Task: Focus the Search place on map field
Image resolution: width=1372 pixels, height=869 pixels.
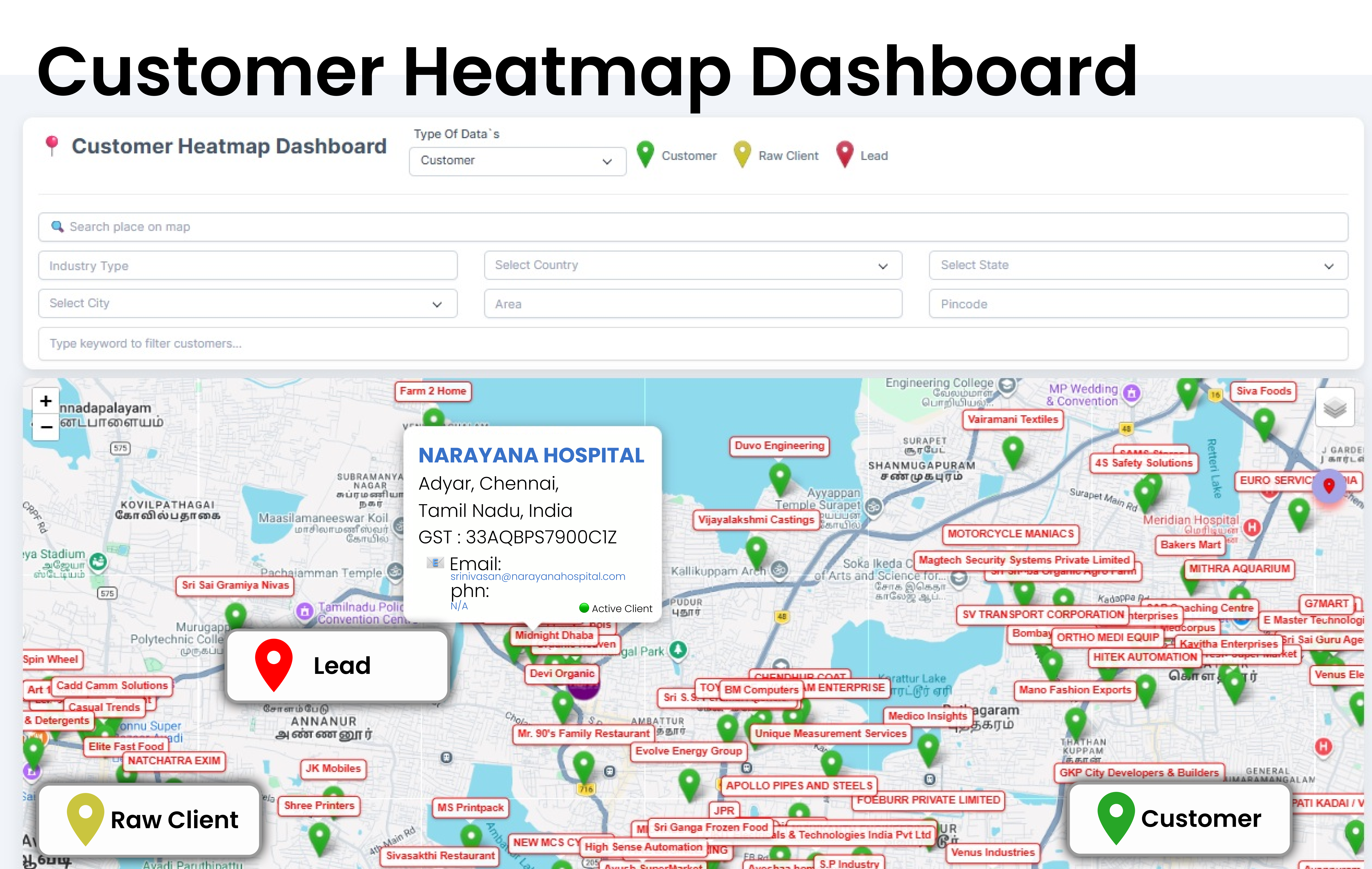Action: pyautogui.click(x=692, y=227)
